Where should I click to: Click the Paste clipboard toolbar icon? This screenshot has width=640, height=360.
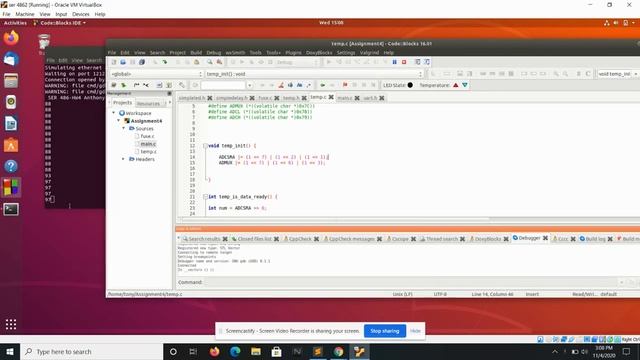click(196, 62)
